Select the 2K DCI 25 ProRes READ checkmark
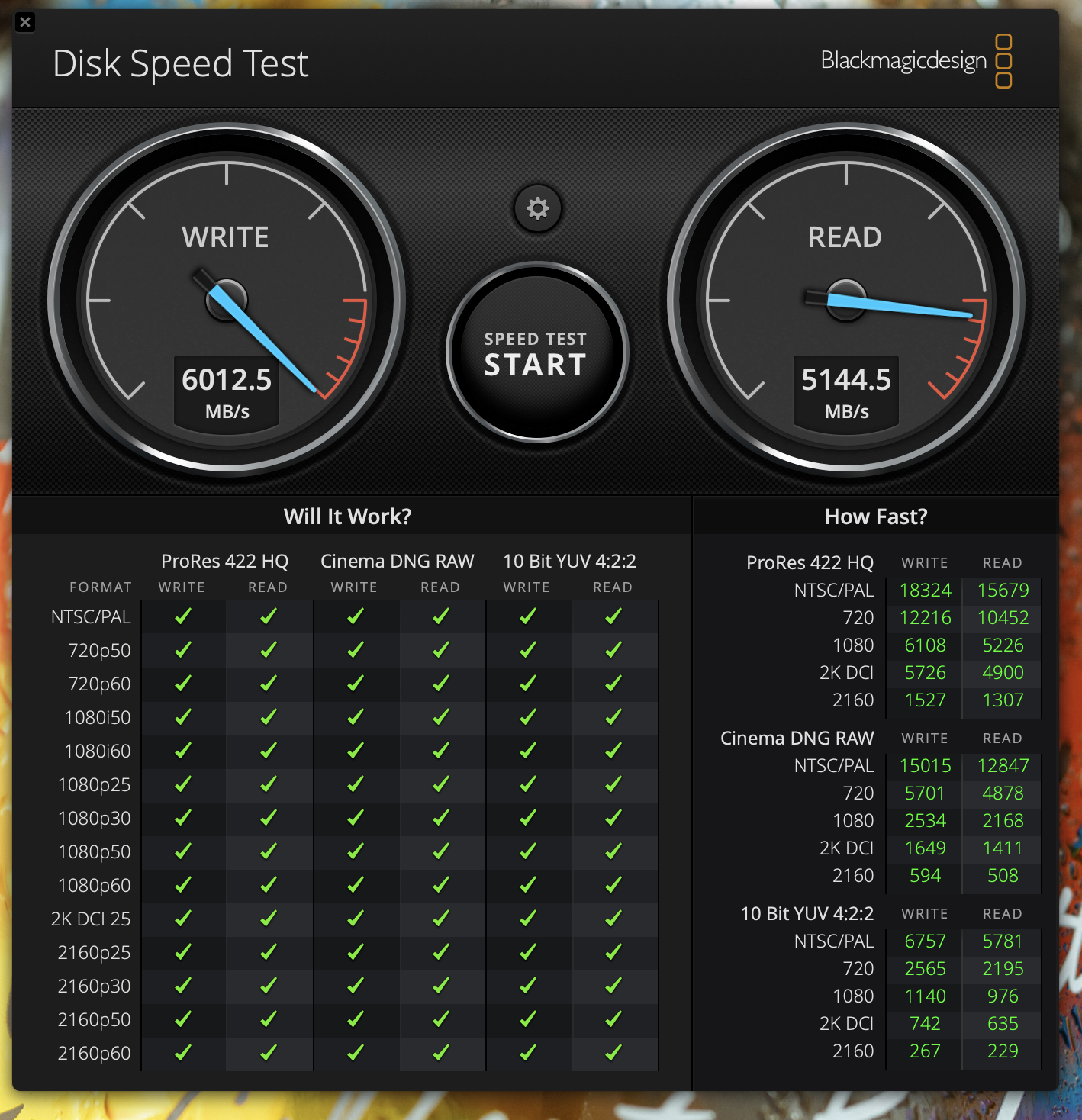The image size is (1082, 1120). click(269, 919)
